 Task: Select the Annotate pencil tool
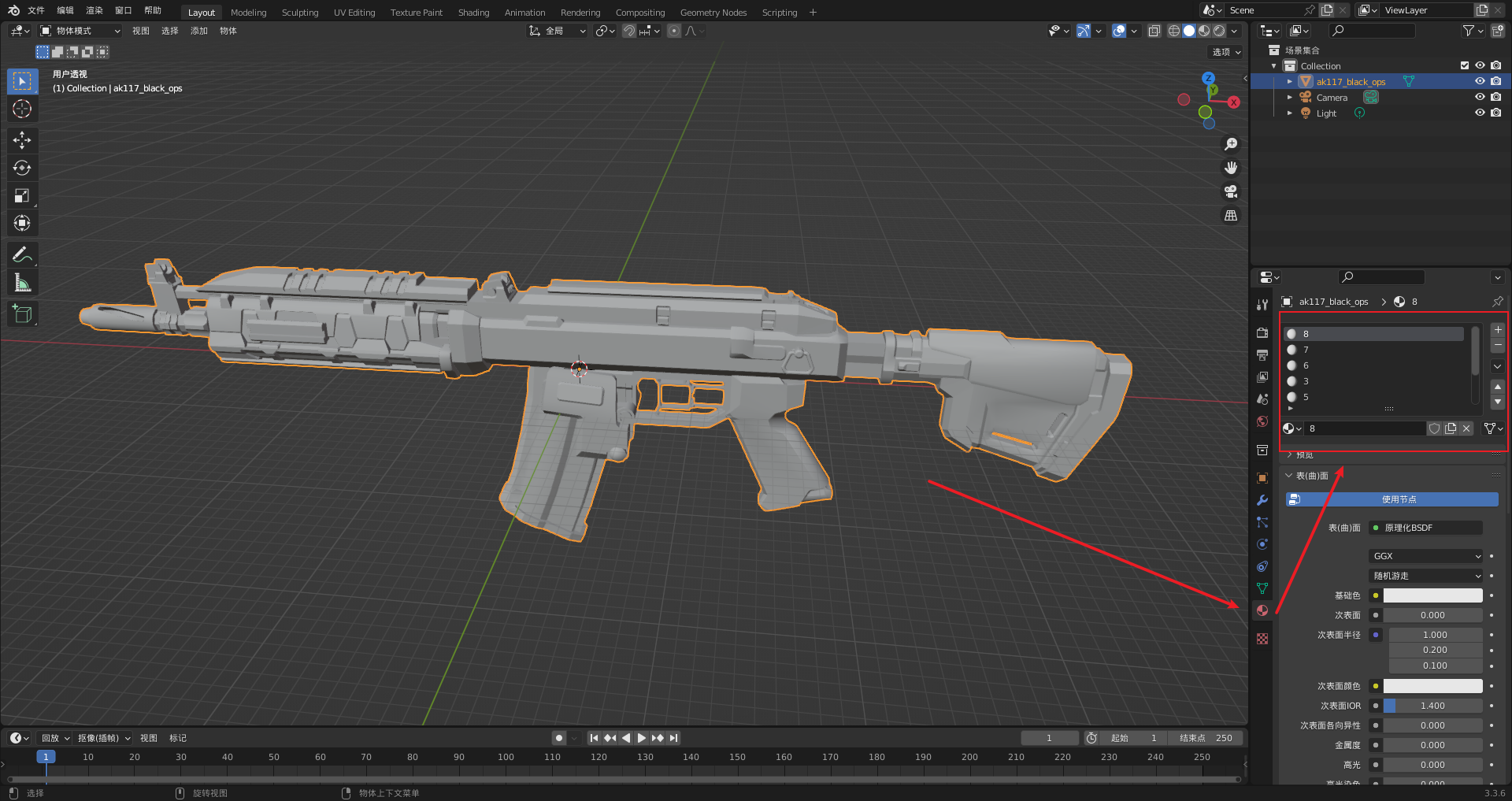pos(22,254)
